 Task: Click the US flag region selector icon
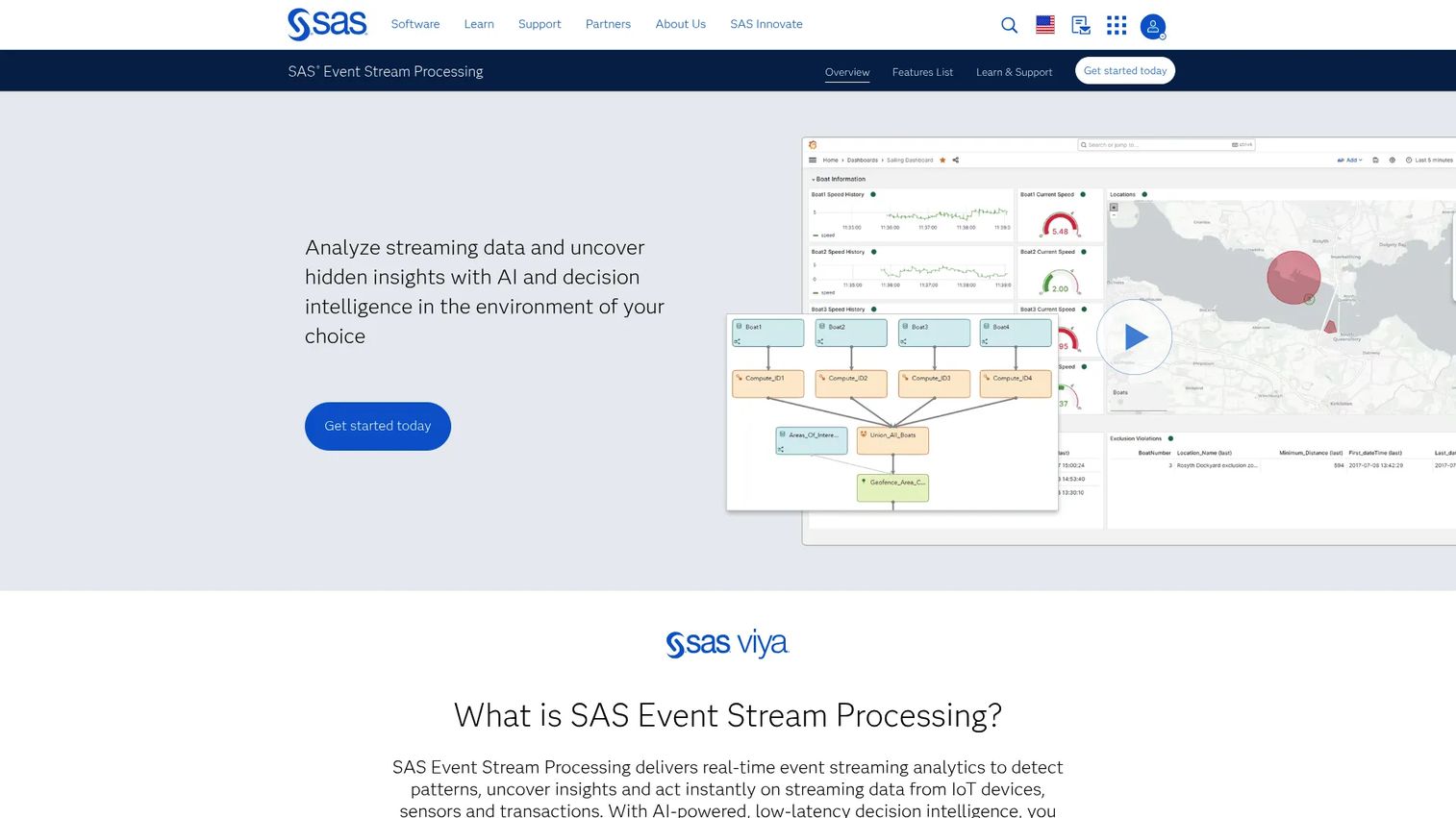click(x=1045, y=25)
